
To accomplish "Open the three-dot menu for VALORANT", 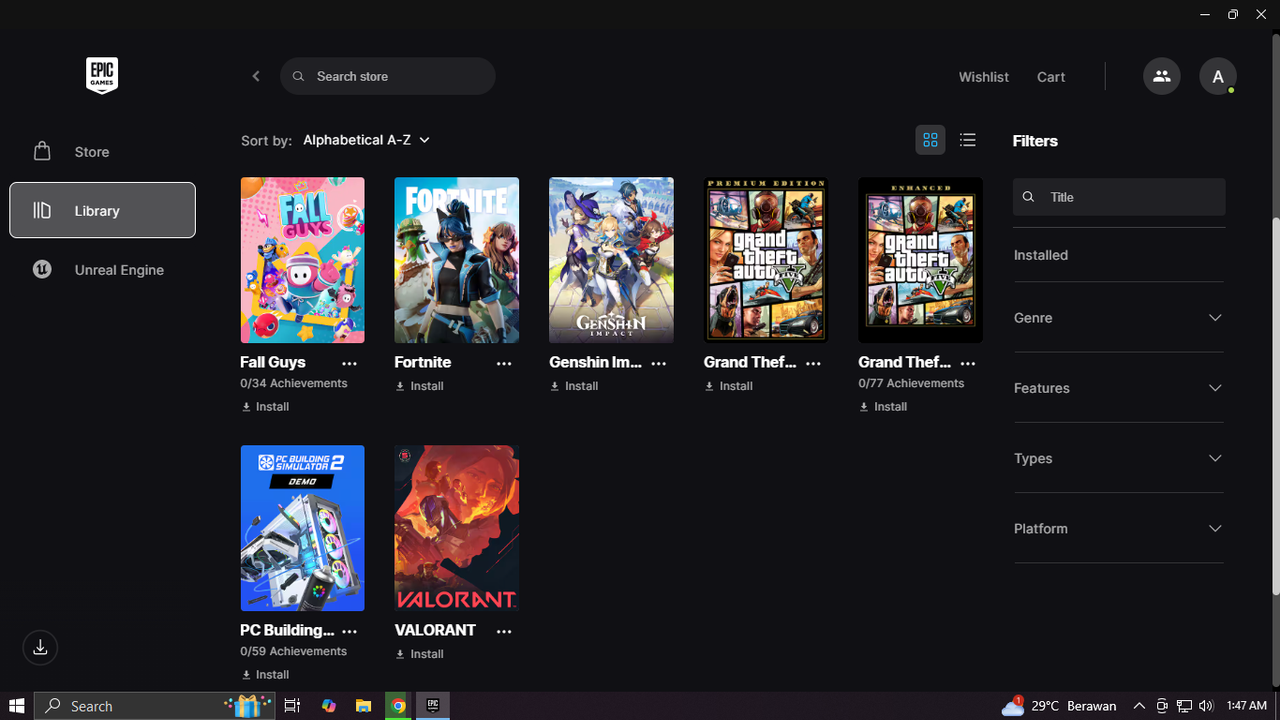I will pyautogui.click(x=504, y=632).
